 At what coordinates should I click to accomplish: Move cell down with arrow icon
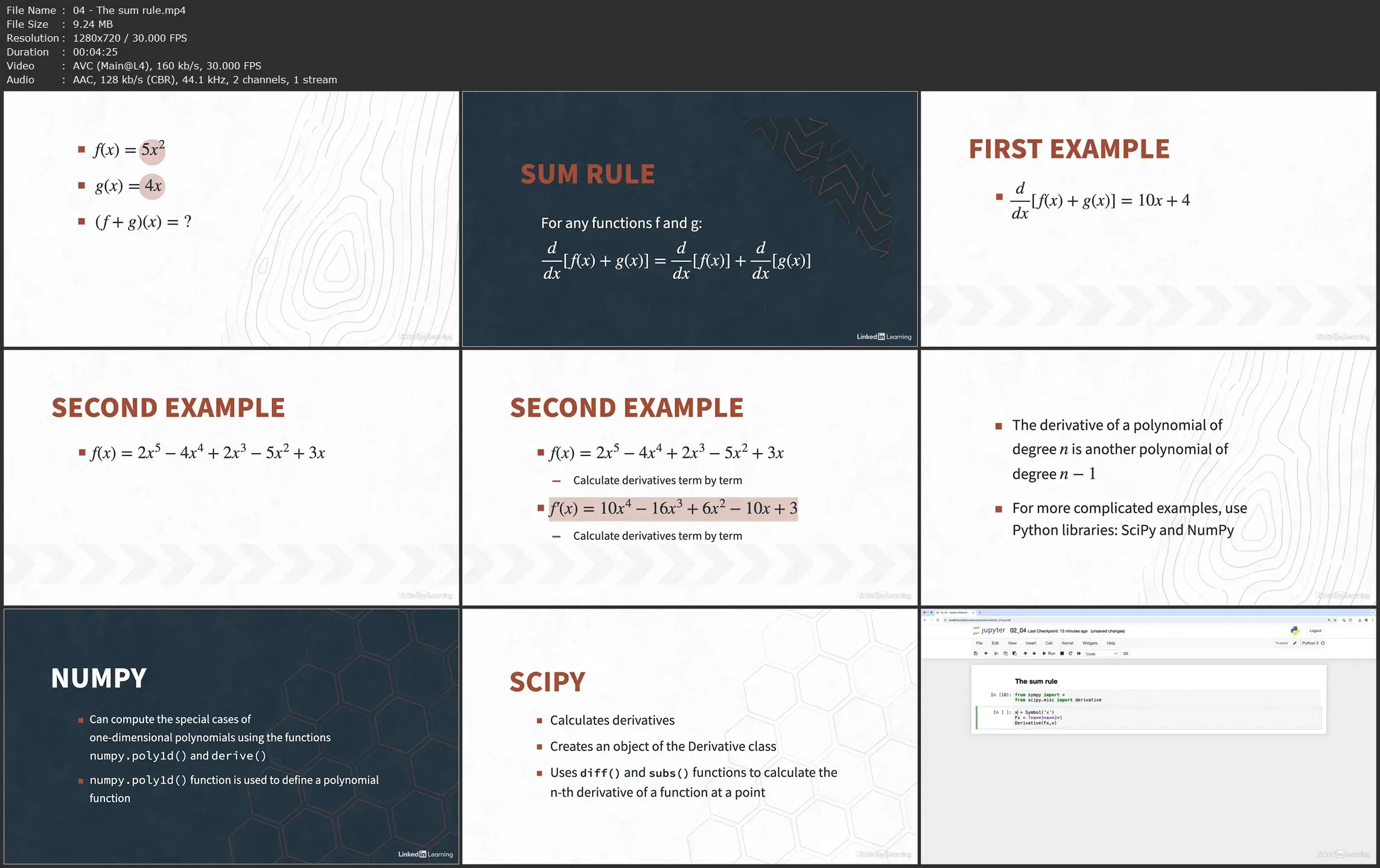click(x=1034, y=653)
